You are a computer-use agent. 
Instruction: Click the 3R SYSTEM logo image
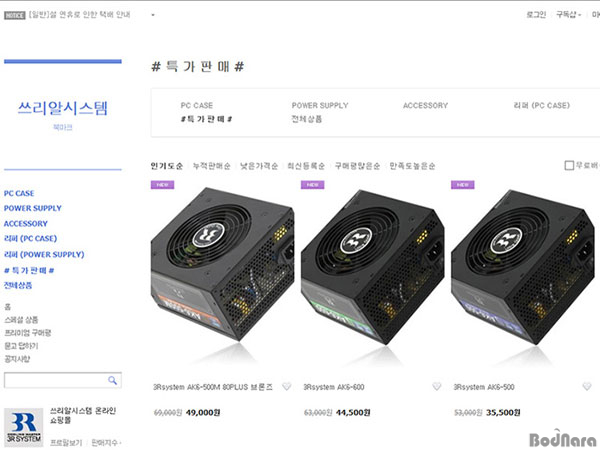[23, 427]
